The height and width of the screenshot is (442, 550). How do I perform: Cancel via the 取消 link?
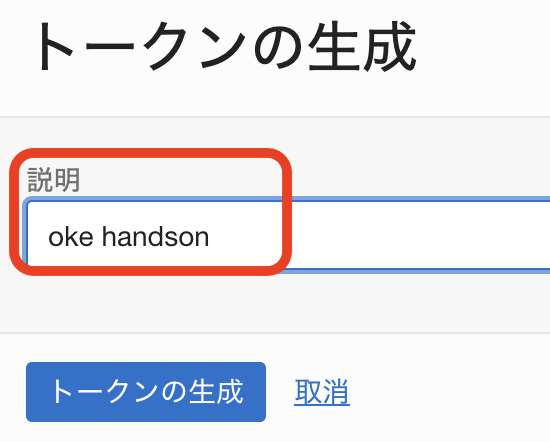tap(322, 392)
